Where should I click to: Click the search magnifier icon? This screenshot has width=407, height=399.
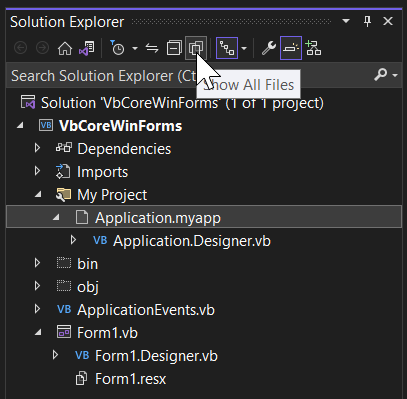380,75
